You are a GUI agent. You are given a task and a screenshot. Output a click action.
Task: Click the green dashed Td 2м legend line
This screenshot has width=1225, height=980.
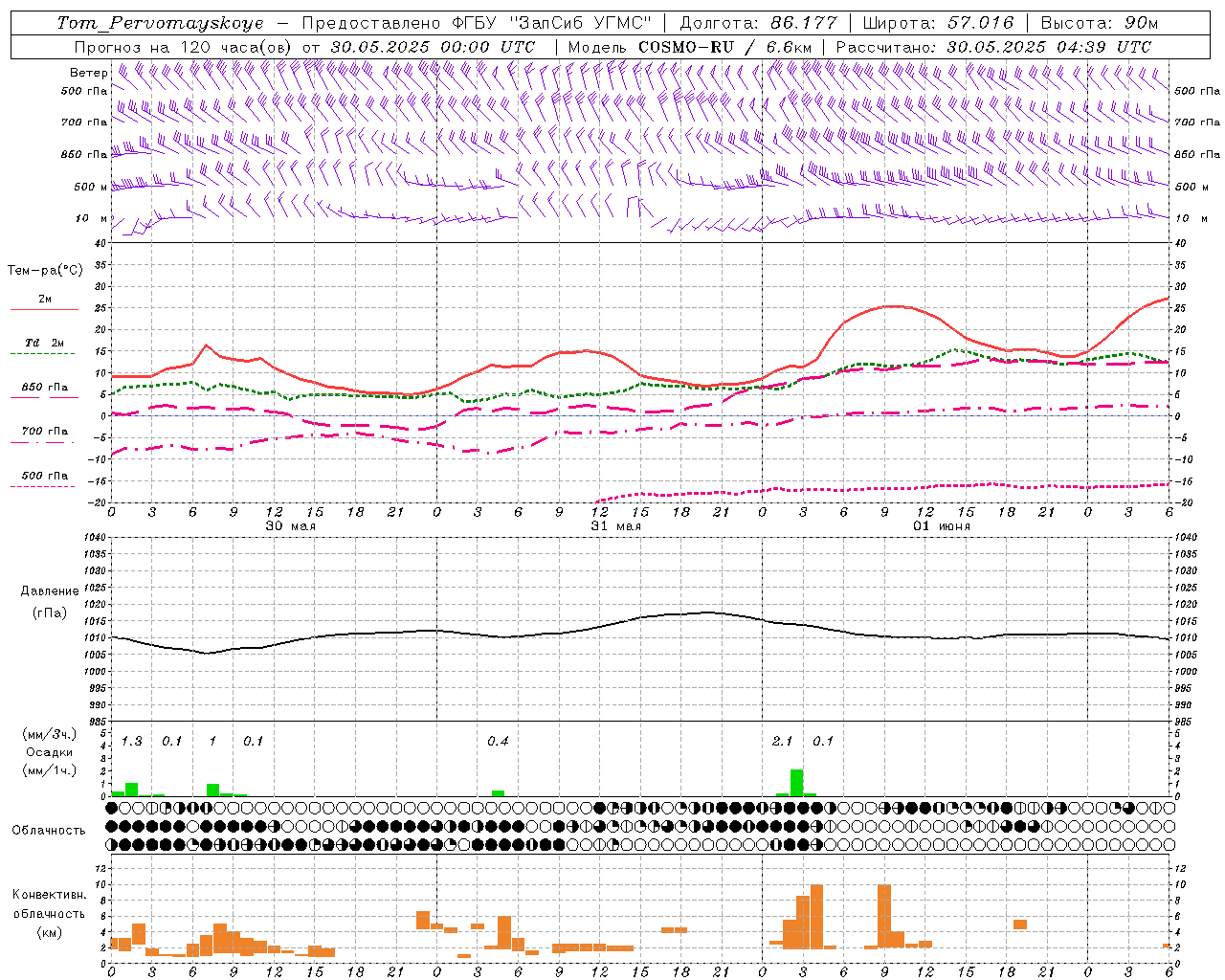pos(42,354)
